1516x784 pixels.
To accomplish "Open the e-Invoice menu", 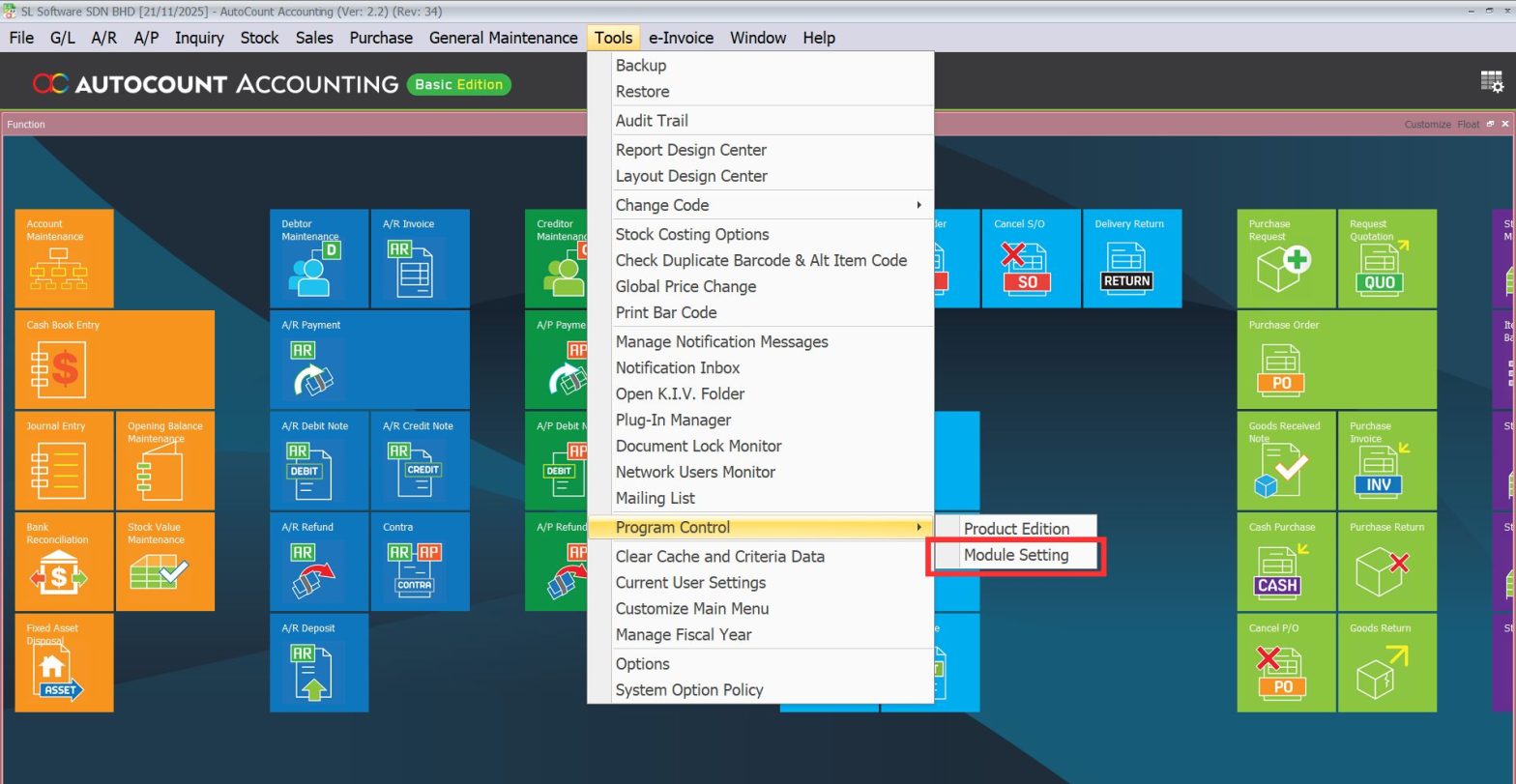I will pyautogui.click(x=681, y=38).
